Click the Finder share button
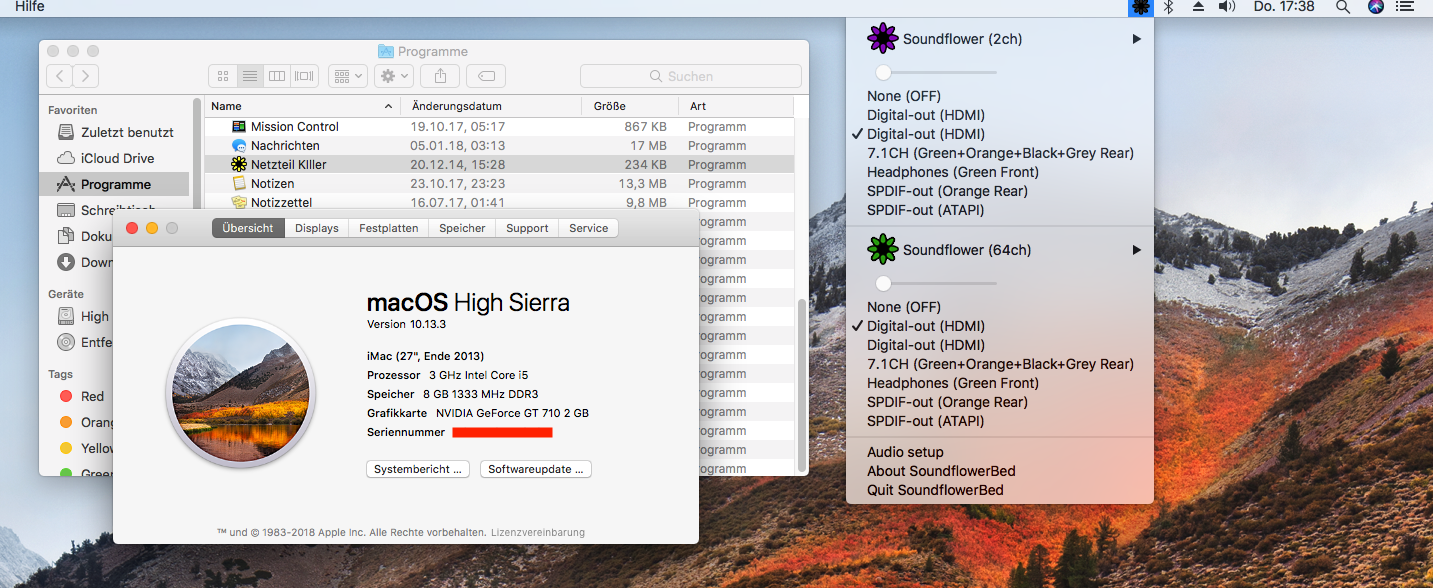1433x588 pixels. coord(440,76)
